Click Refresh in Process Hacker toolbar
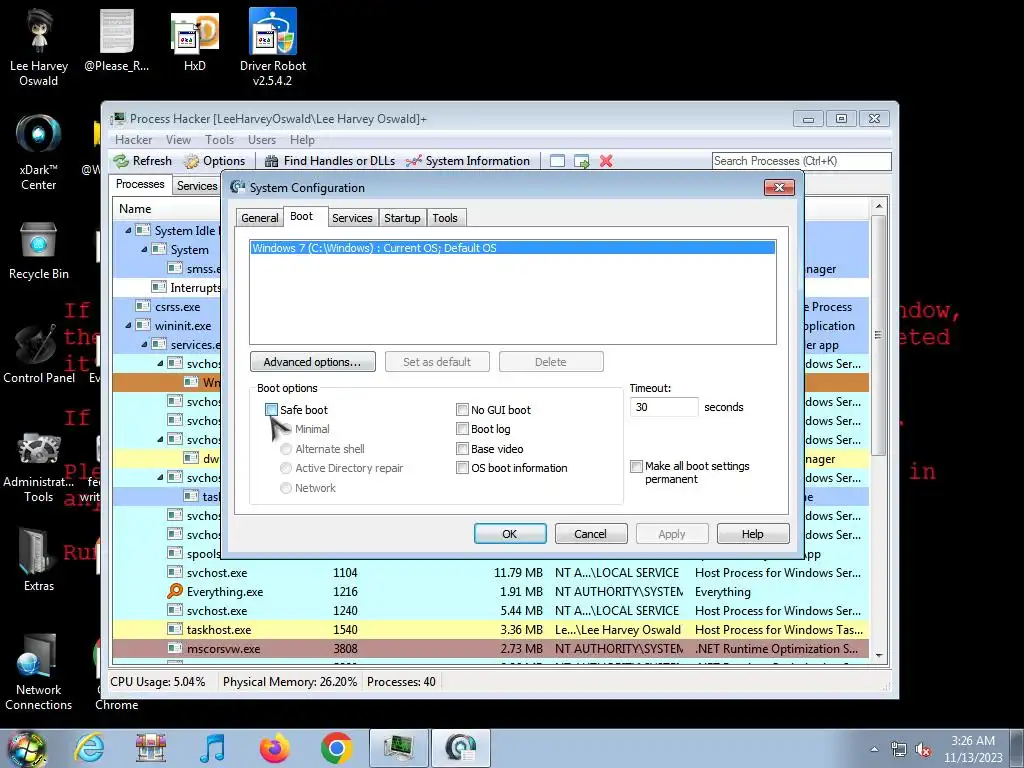Viewport: 1024px width, 768px height. (x=142, y=161)
